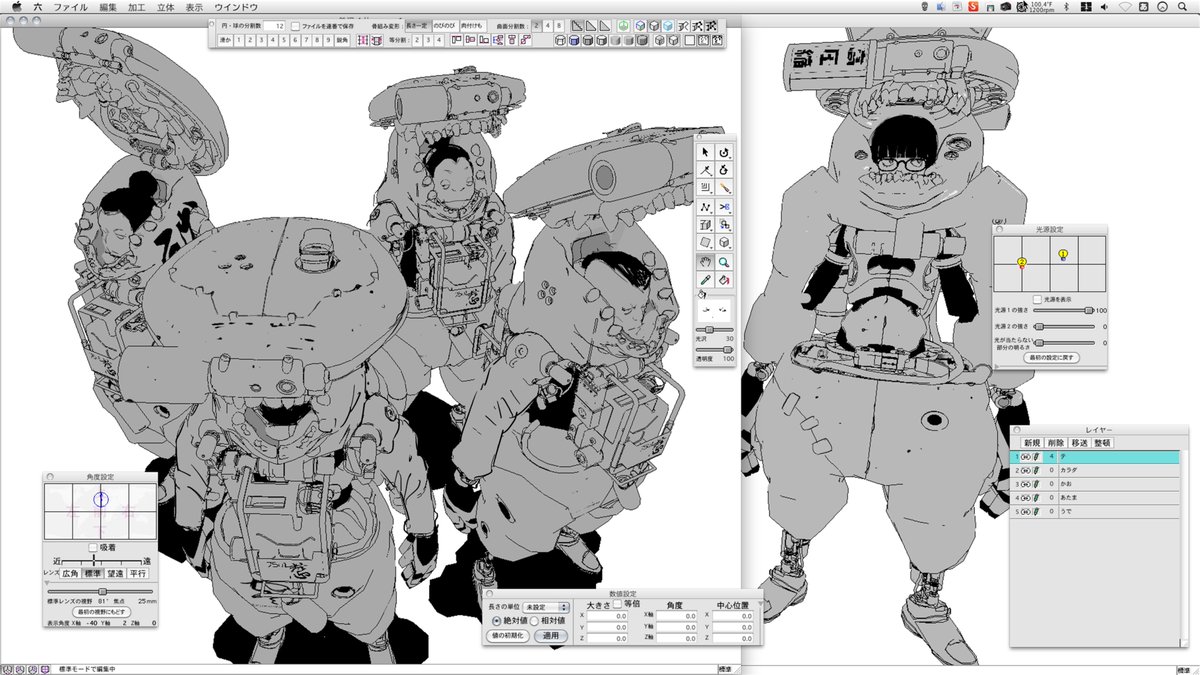The width and height of the screenshot is (1200, 675).
Task: Select the polyline drawing tool
Action: pyautogui.click(x=705, y=206)
